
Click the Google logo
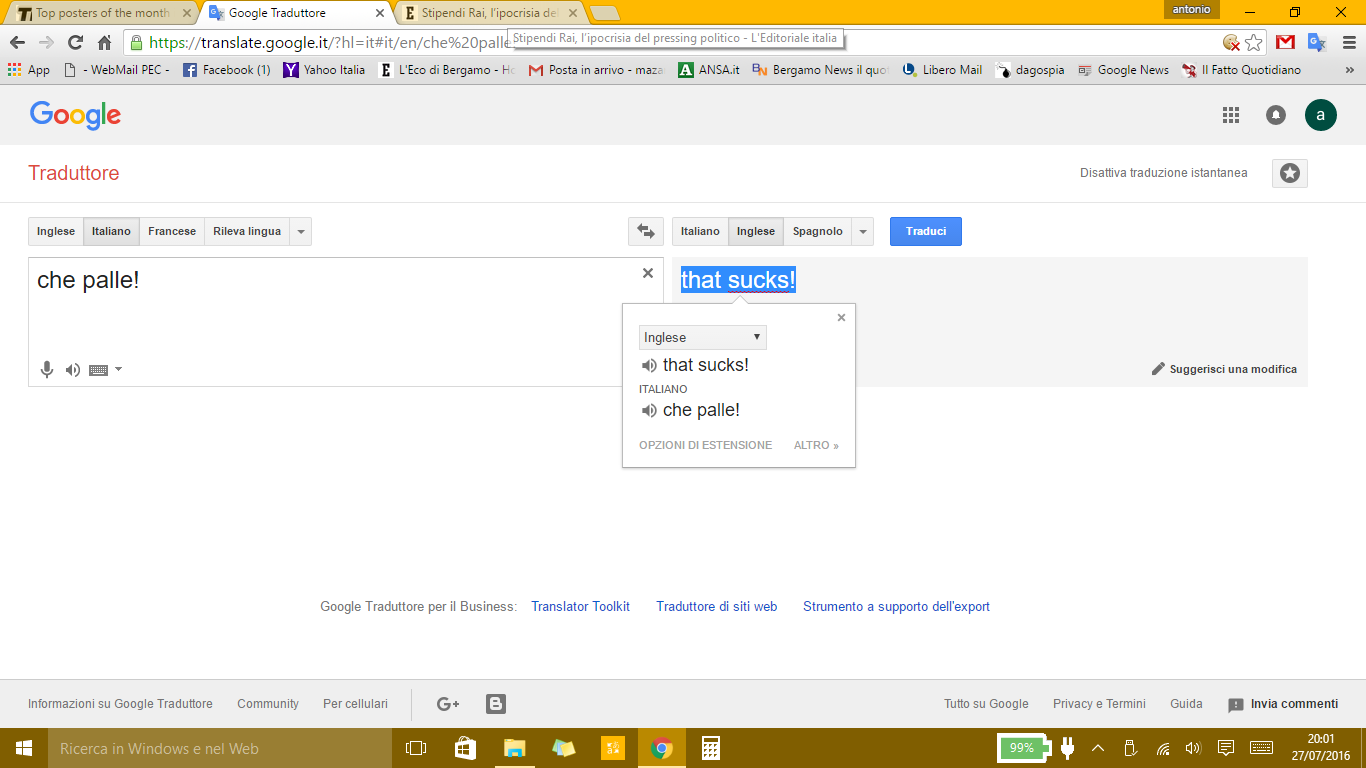[75, 115]
